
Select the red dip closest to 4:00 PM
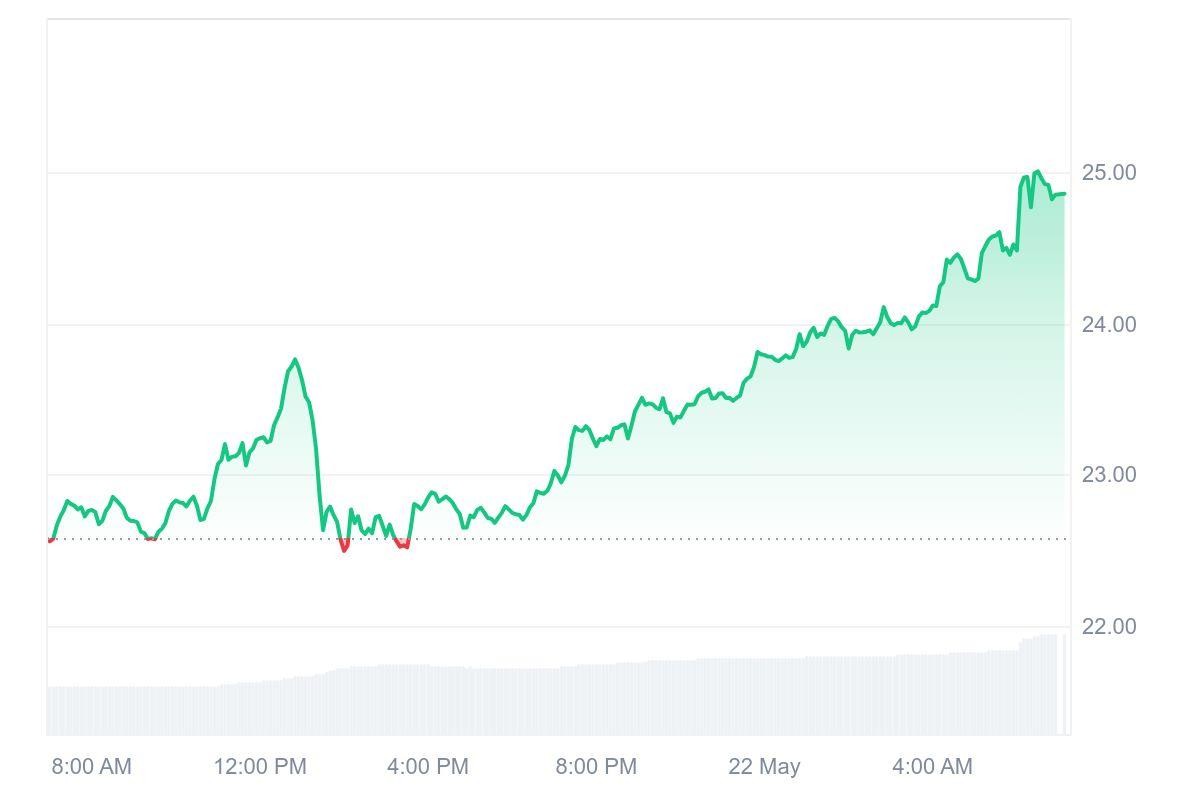[402, 545]
